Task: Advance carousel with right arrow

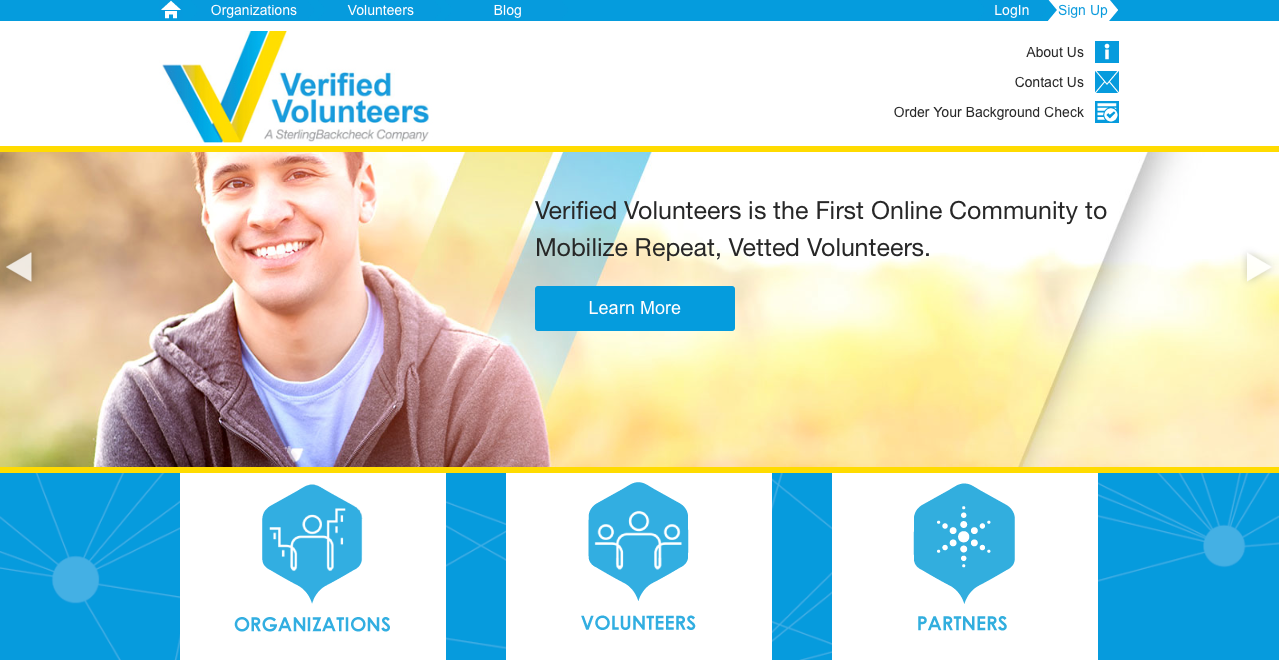Action: click(x=1259, y=267)
